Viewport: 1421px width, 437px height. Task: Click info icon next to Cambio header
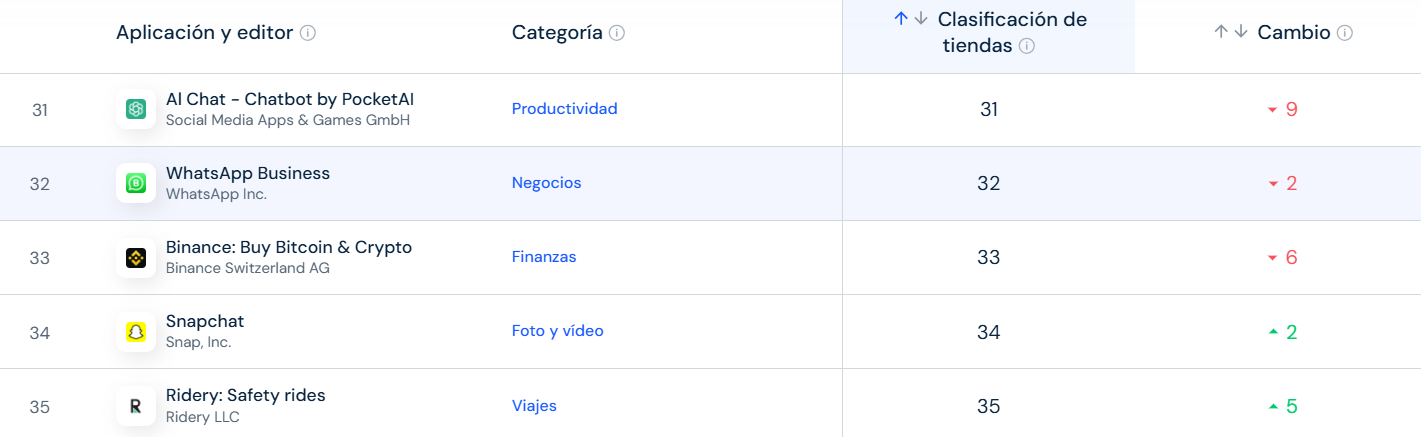(x=1345, y=33)
